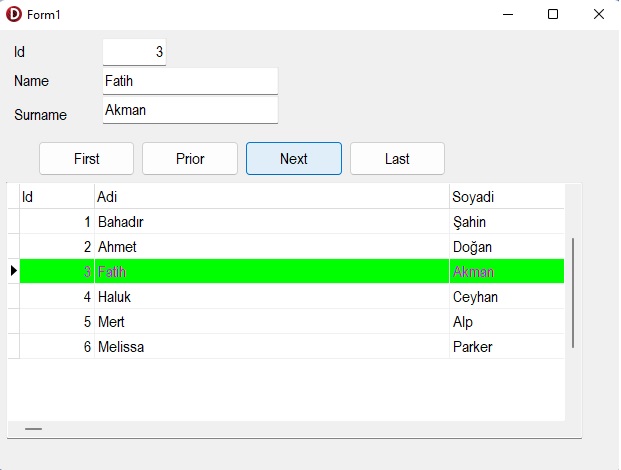The image size is (621, 470).
Task: Select the Bahadır row in the grid
Action: point(292,222)
